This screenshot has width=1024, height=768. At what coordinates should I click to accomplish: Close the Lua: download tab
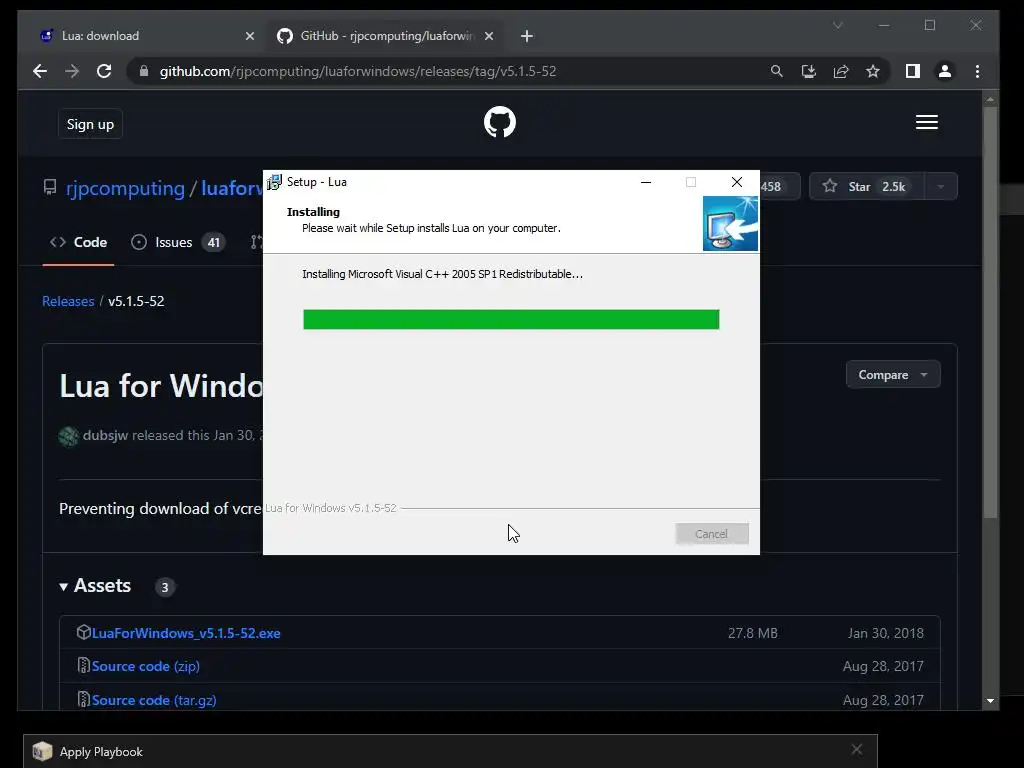click(249, 36)
